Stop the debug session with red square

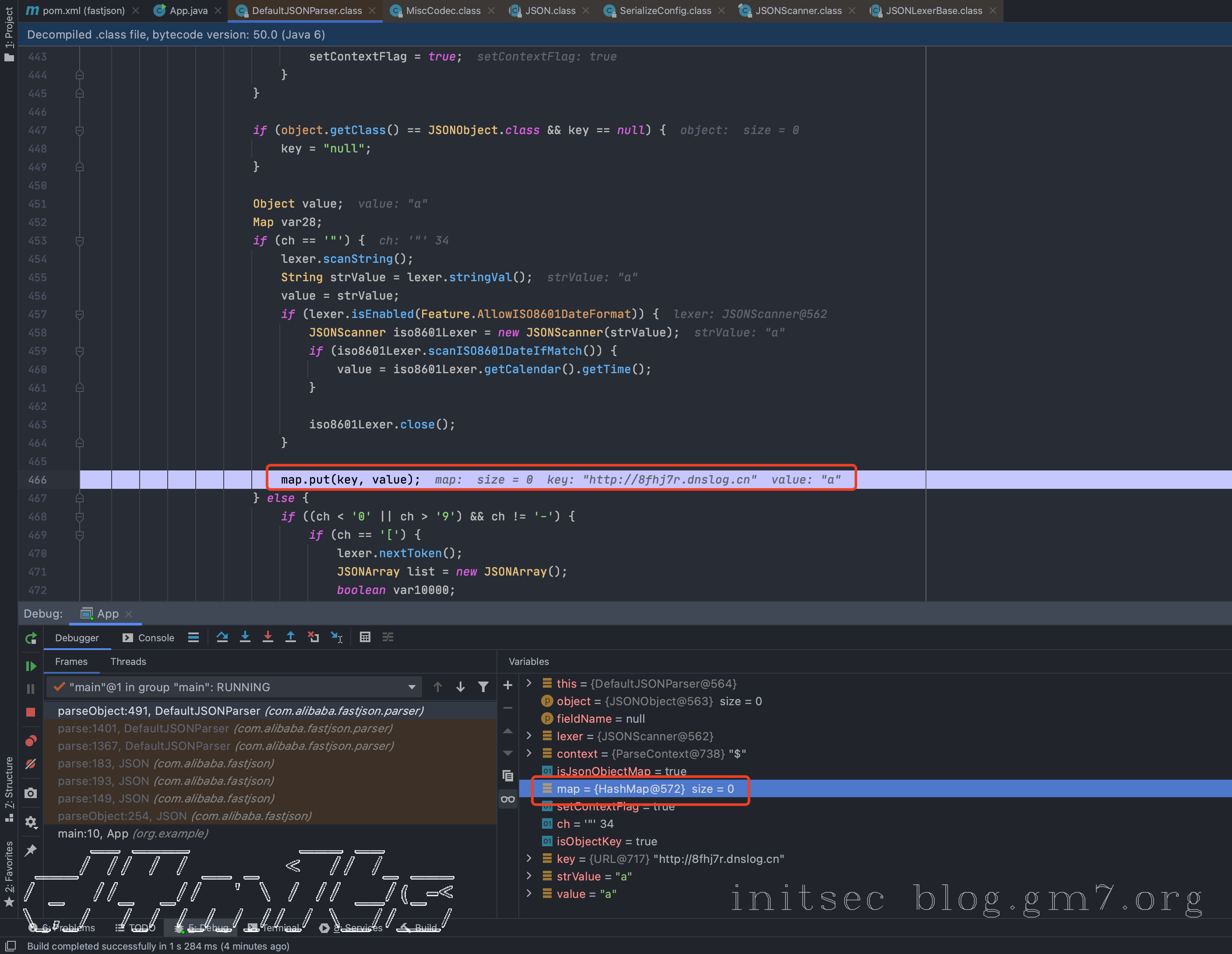pyautogui.click(x=31, y=712)
